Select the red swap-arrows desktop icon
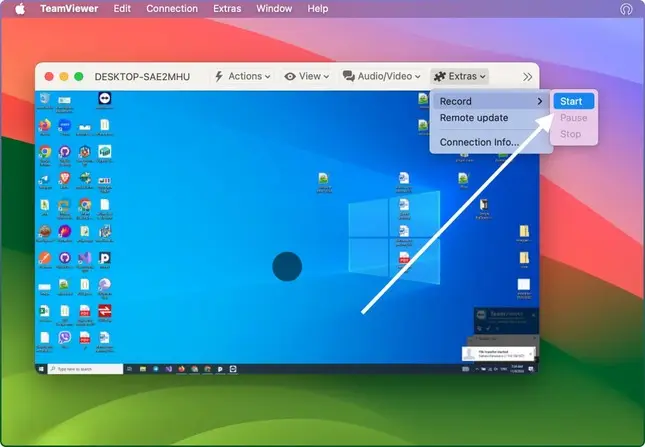Image resolution: width=645 pixels, height=447 pixels. point(104,313)
